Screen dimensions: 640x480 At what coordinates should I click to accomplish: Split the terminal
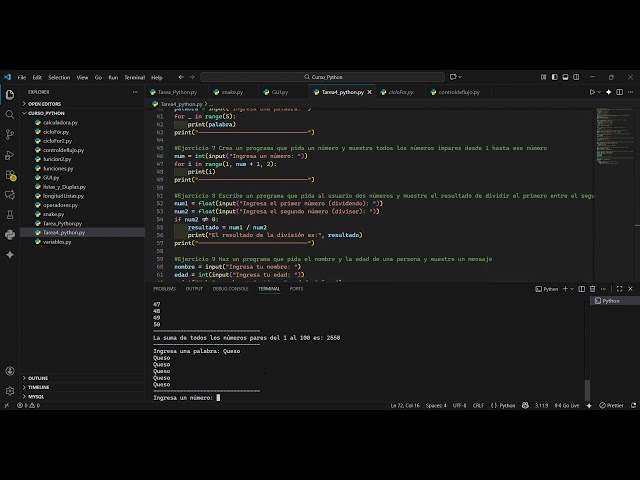(582, 289)
